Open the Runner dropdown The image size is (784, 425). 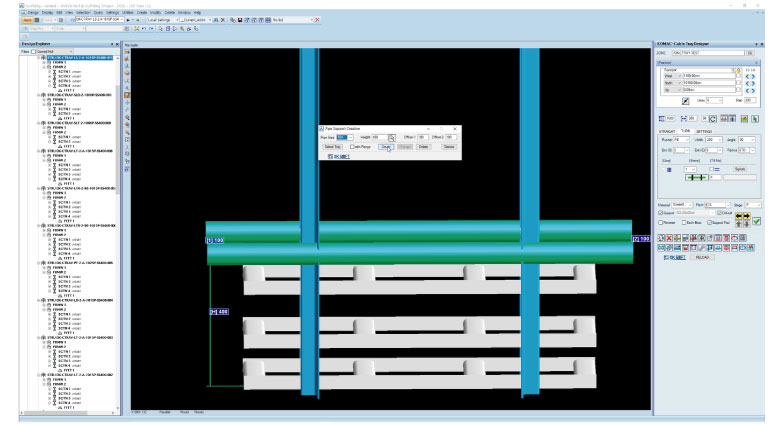(680, 140)
